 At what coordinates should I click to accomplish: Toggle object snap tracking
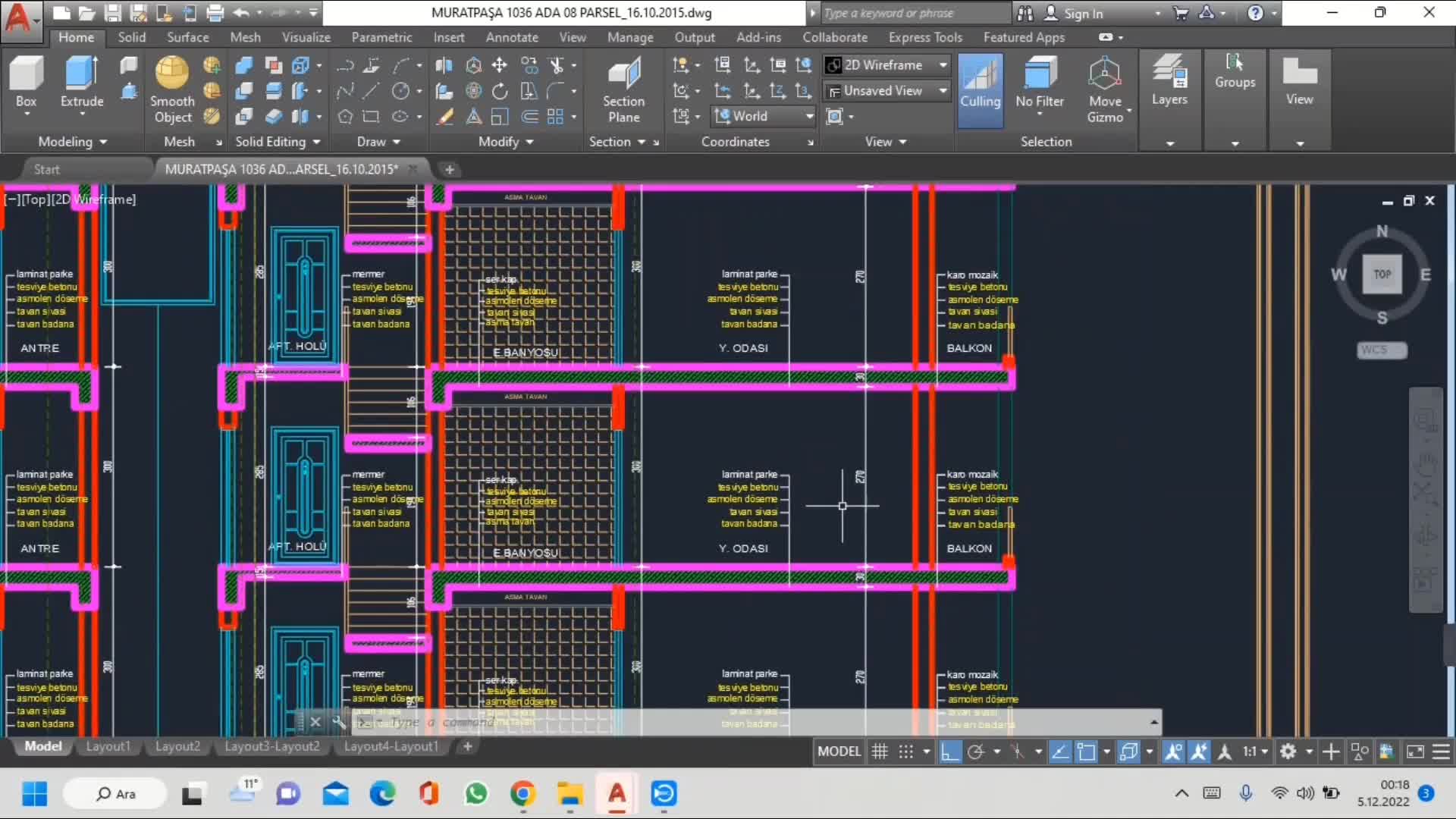tap(1060, 752)
